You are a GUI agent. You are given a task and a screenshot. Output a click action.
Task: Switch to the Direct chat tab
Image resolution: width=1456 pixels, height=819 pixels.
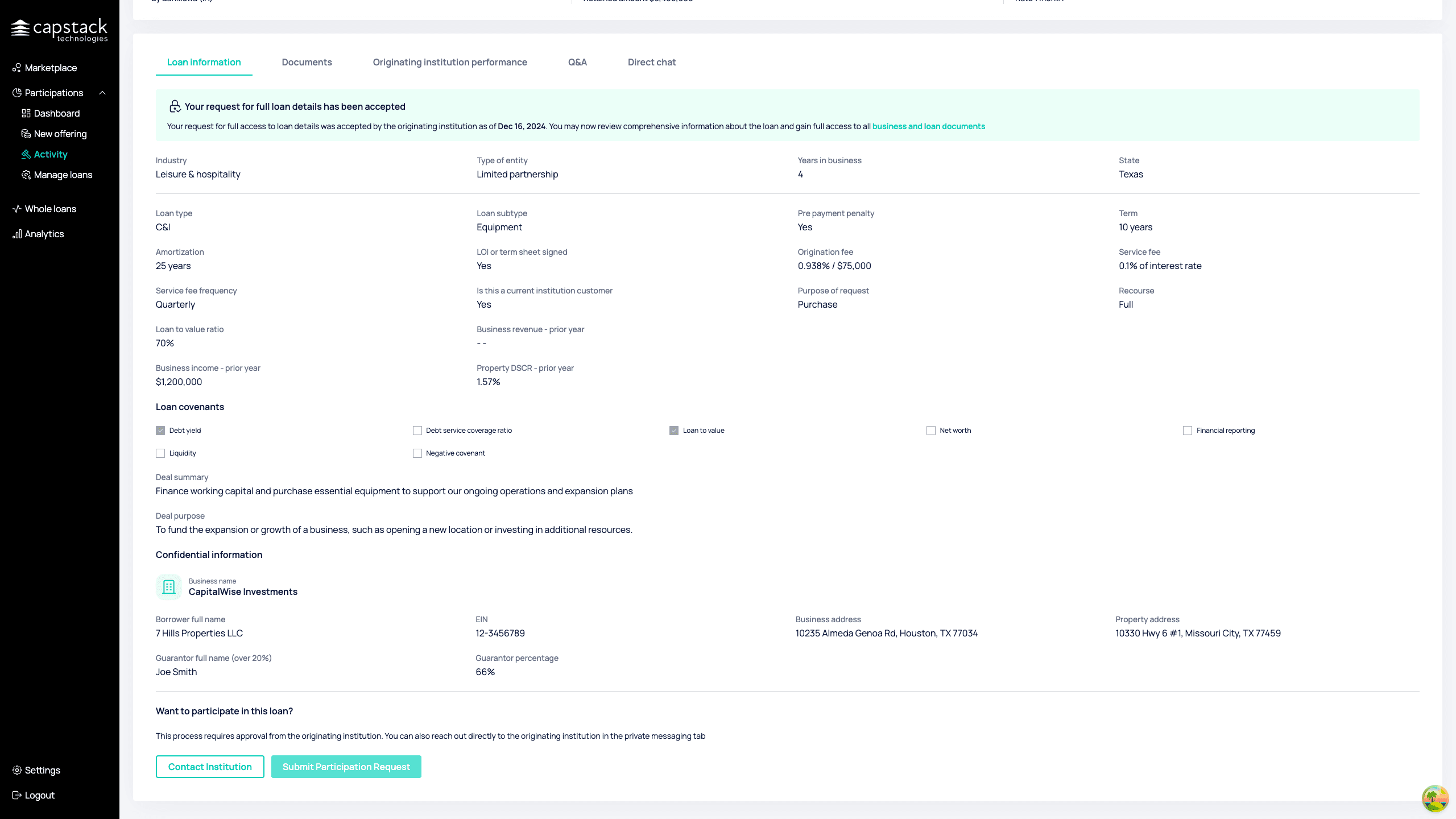652,62
